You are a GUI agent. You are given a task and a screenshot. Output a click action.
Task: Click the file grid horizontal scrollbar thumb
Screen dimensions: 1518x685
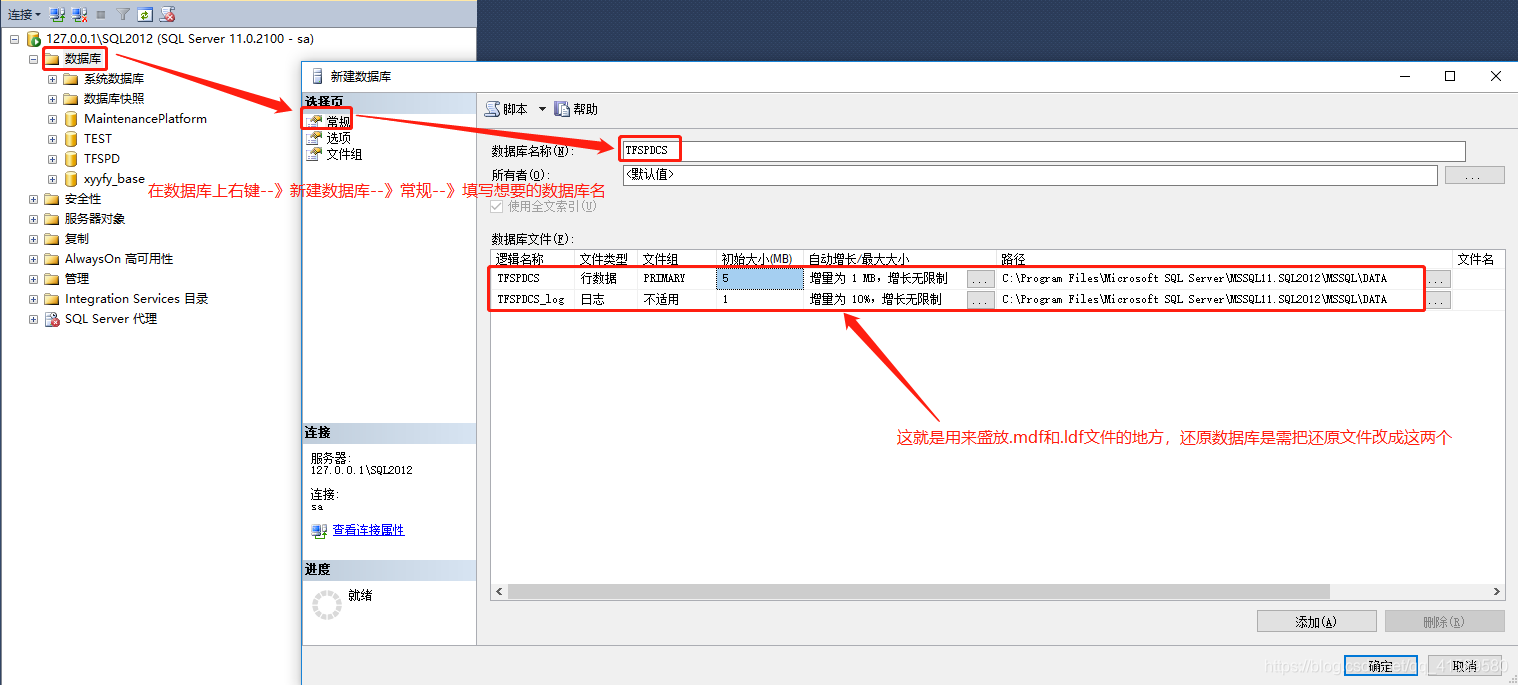919,592
